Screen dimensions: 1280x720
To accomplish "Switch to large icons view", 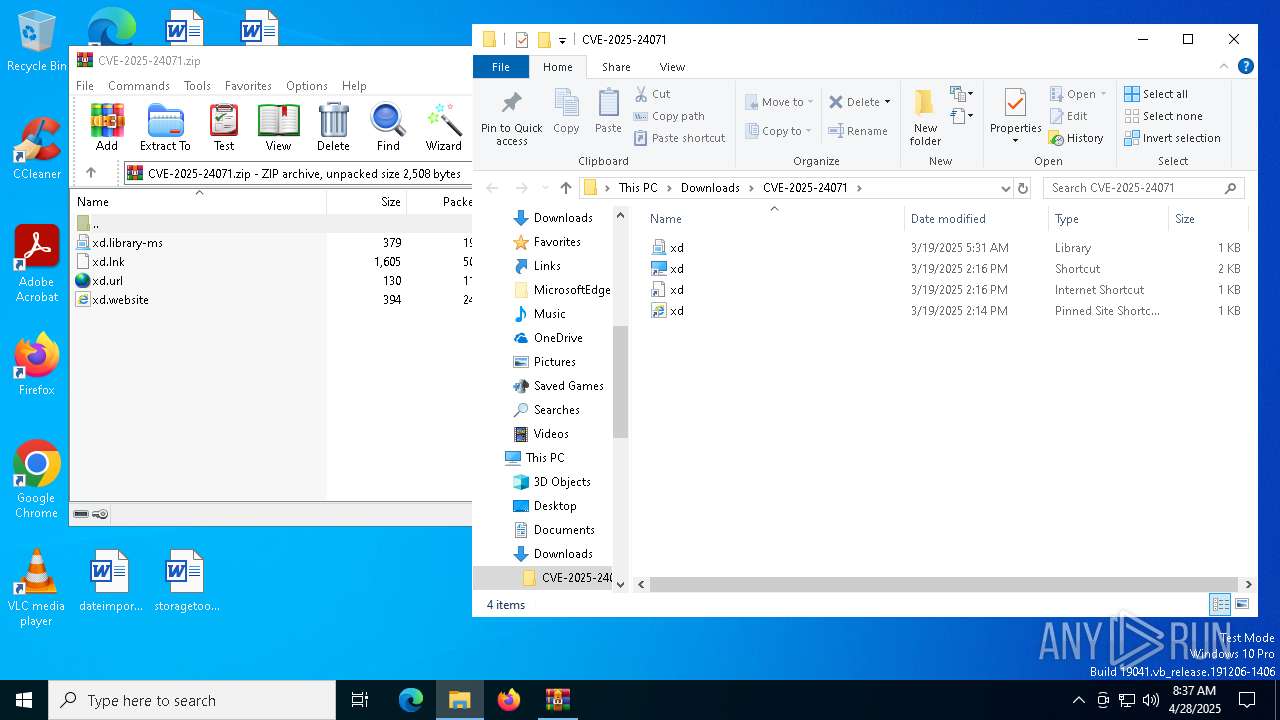I will coord(1242,604).
